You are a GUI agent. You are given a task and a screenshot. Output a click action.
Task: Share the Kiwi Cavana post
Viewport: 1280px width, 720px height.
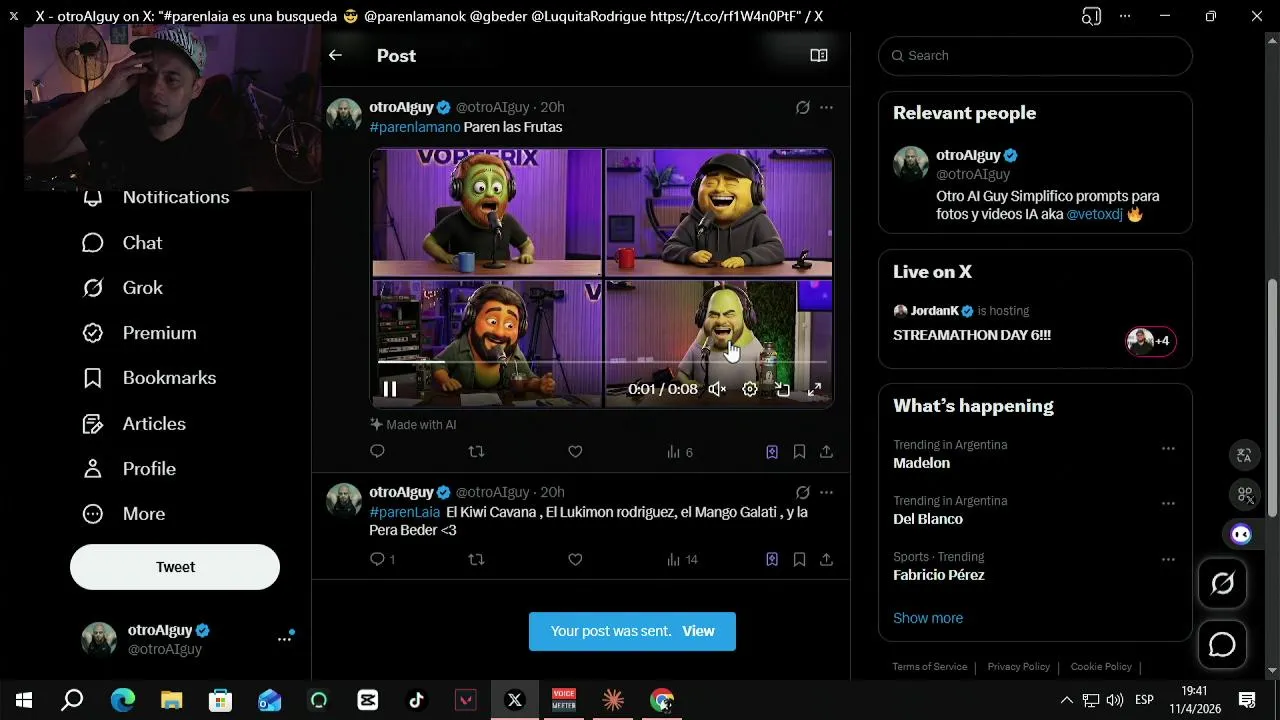[826, 559]
